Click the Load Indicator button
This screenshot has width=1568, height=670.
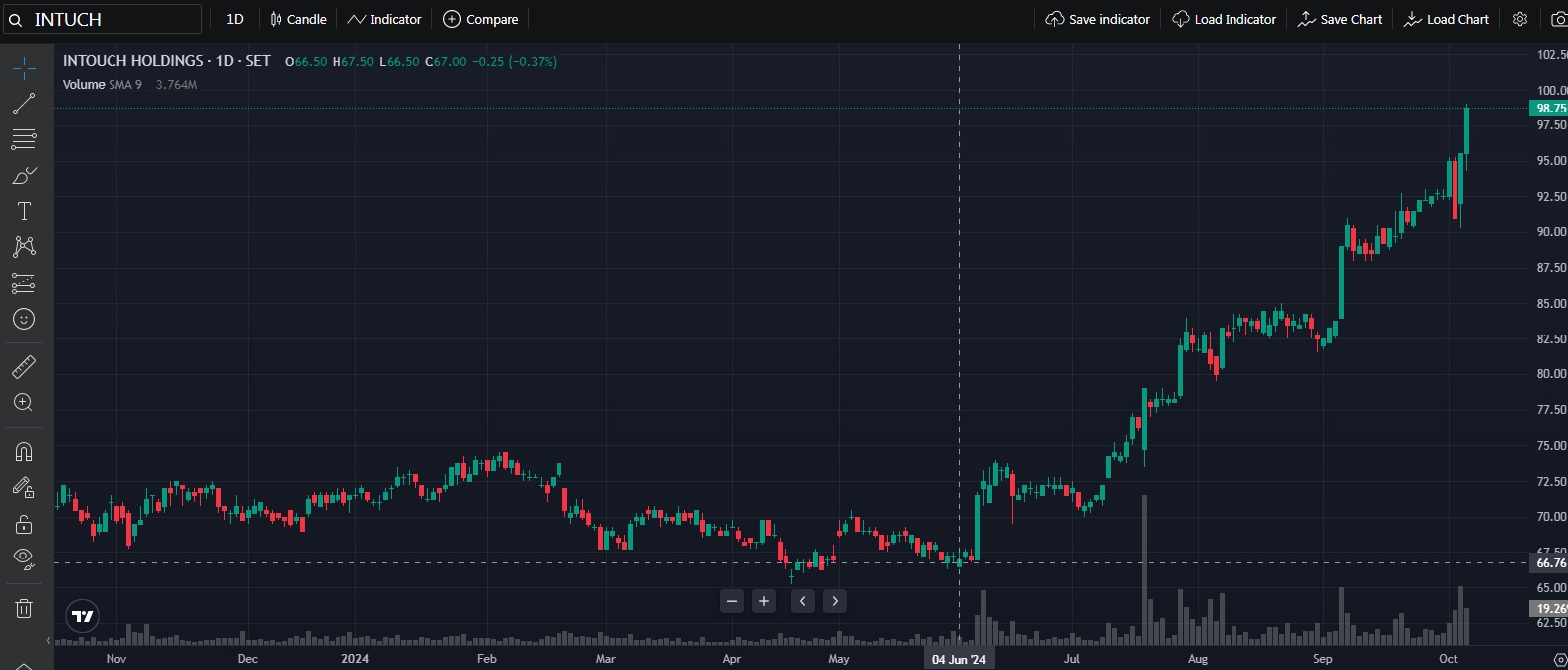click(x=1224, y=19)
